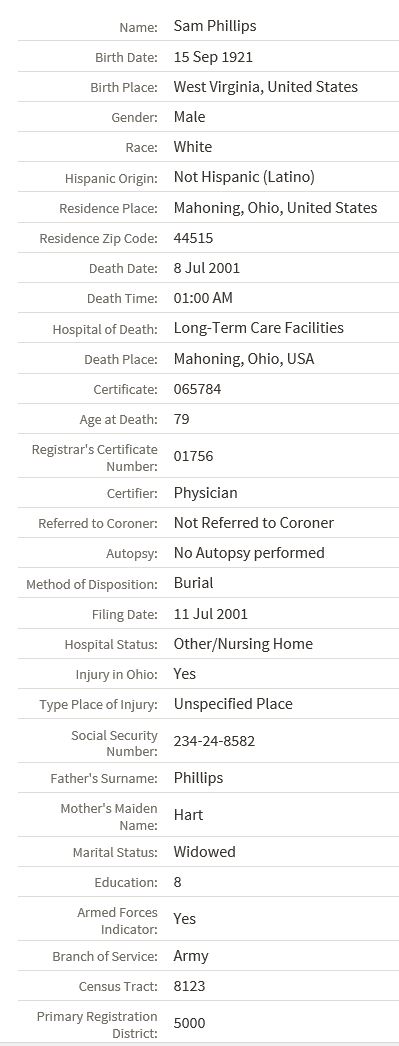Select the certificate number 065784
This screenshot has height=1046, width=399.
(197, 389)
